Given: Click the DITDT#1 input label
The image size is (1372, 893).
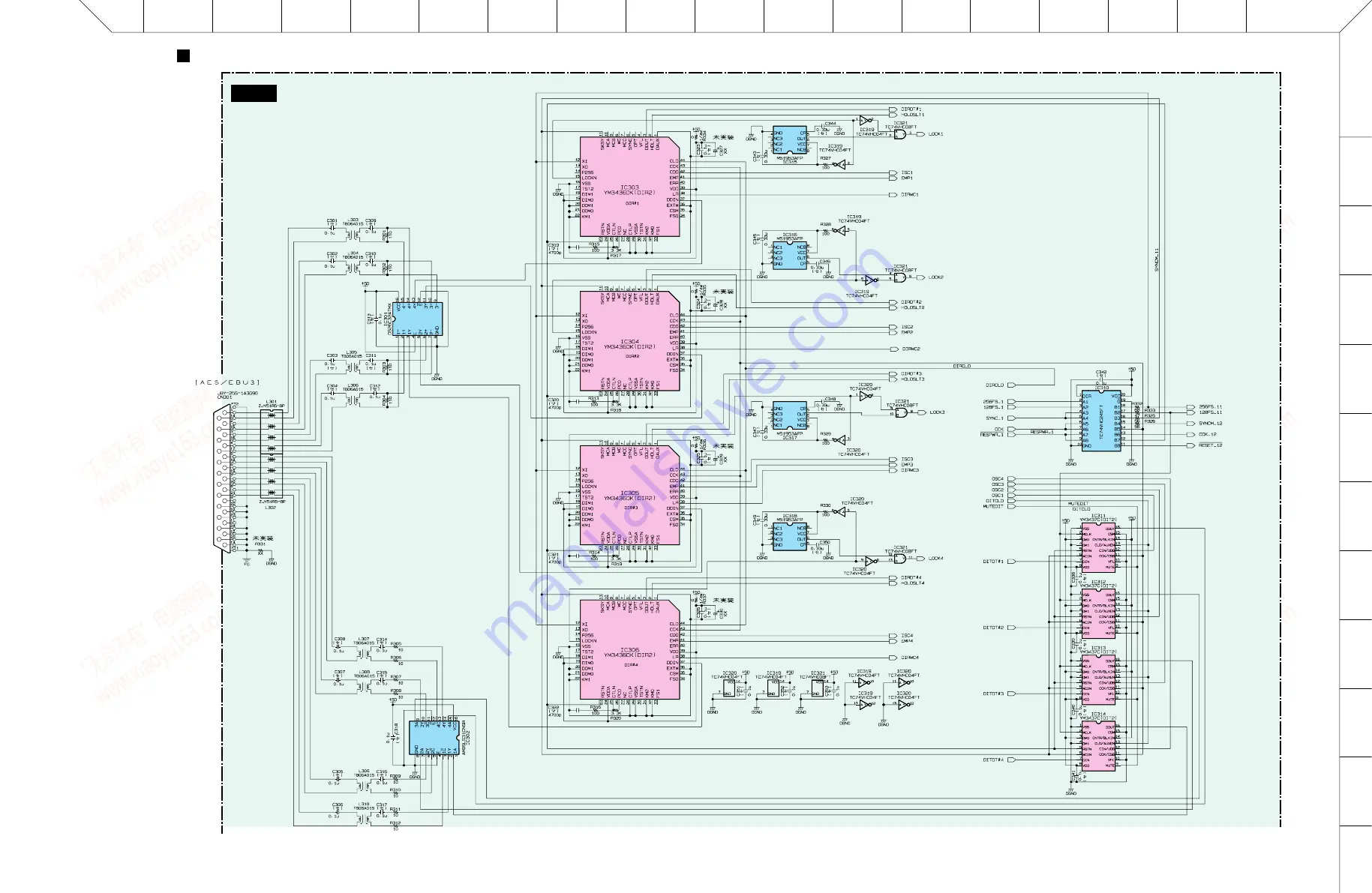Looking at the screenshot, I should tap(993, 562).
